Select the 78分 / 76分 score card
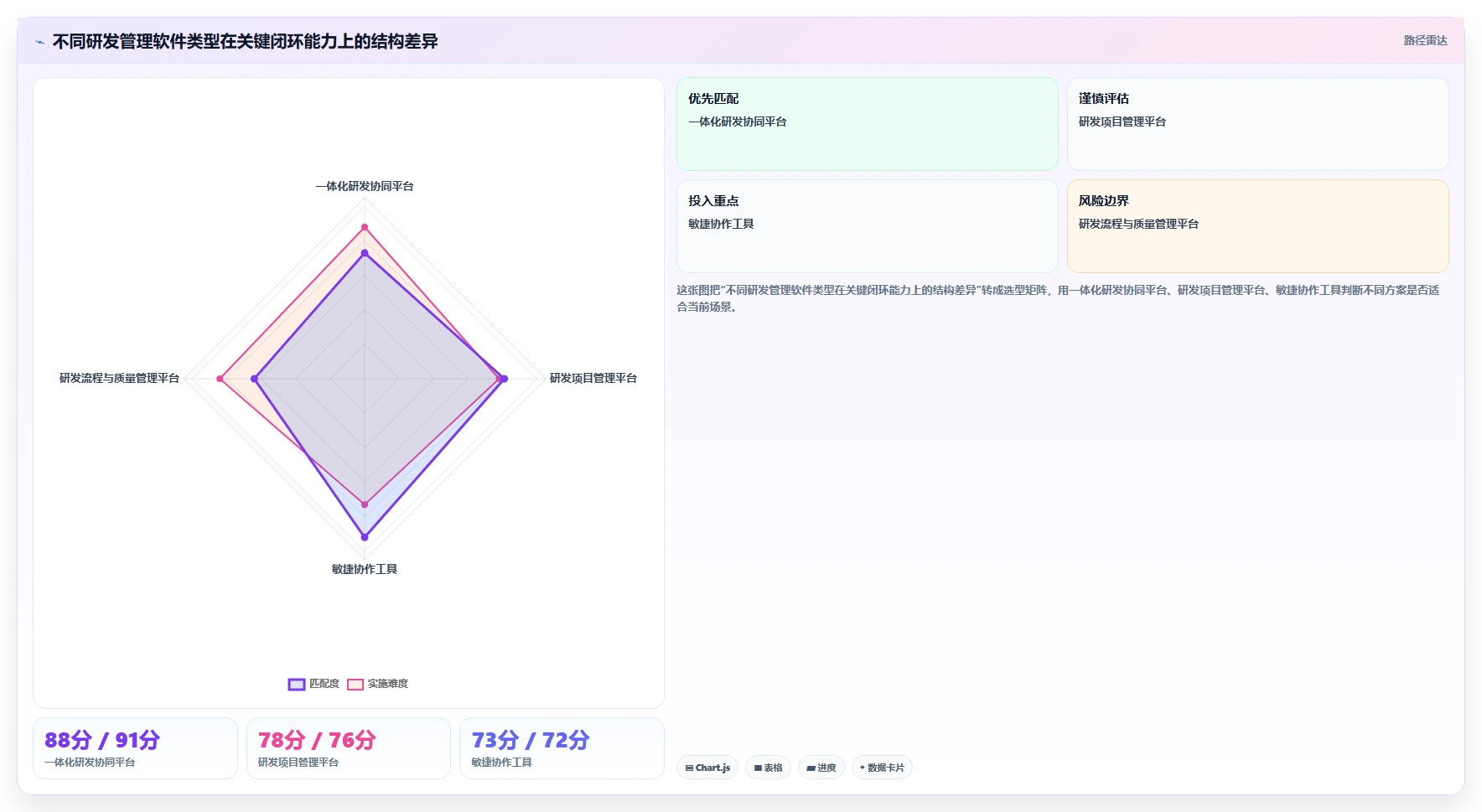 [349, 748]
